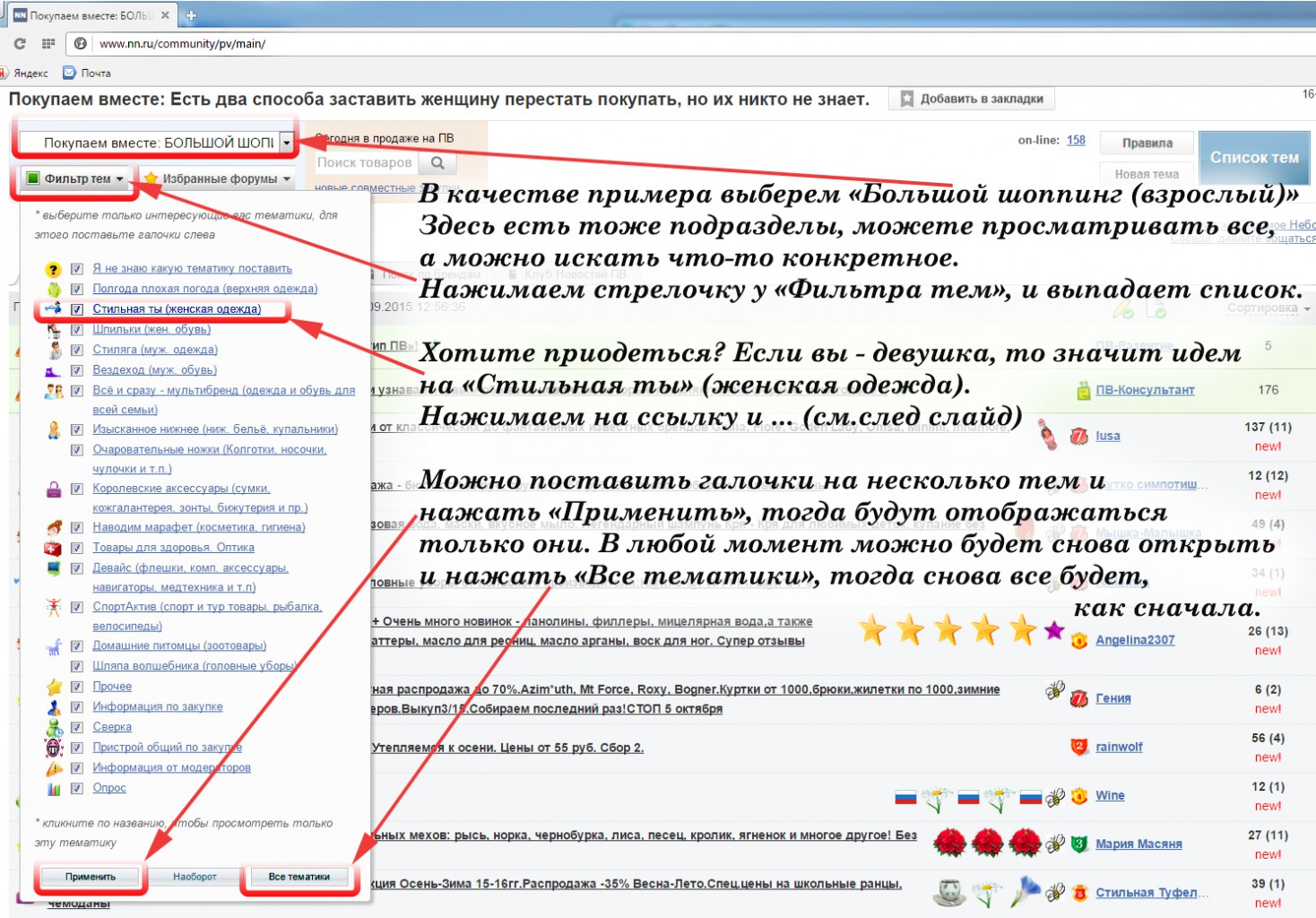The width and height of the screenshot is (1316, 918).
Task: Toggle the Шпильки (жен. обувь) checkbox
Action: pyautogui.click(x=77, y=330)
